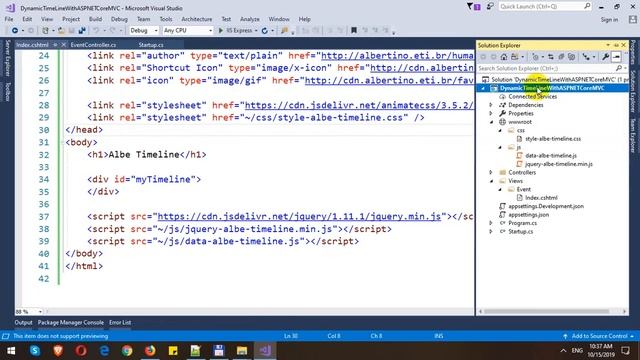Click the New Project toolbar icon

pyautogui.click(x=45, y=31)
